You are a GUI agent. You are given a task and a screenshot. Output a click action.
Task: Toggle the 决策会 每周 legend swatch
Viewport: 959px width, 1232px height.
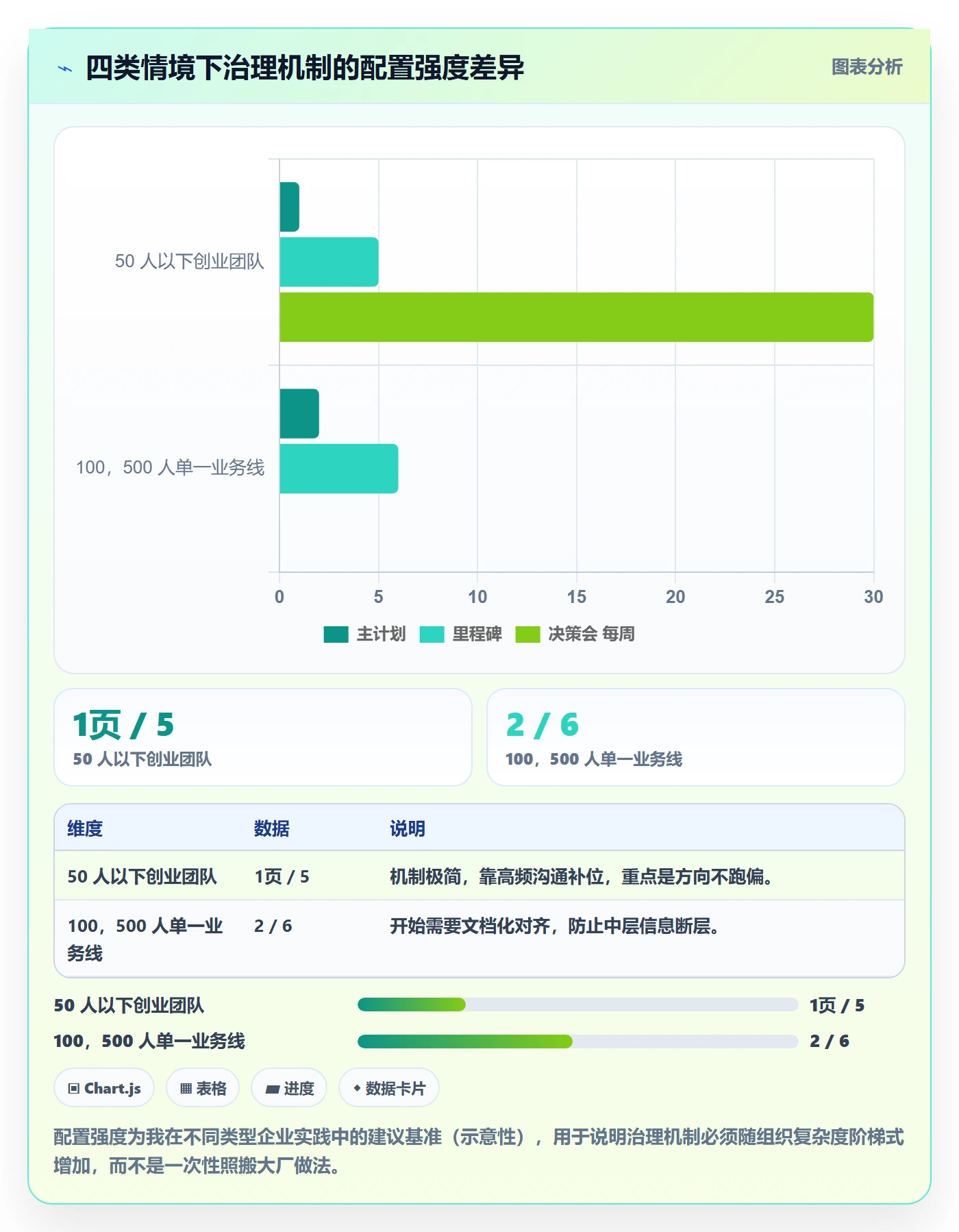[x=527, y=635]
